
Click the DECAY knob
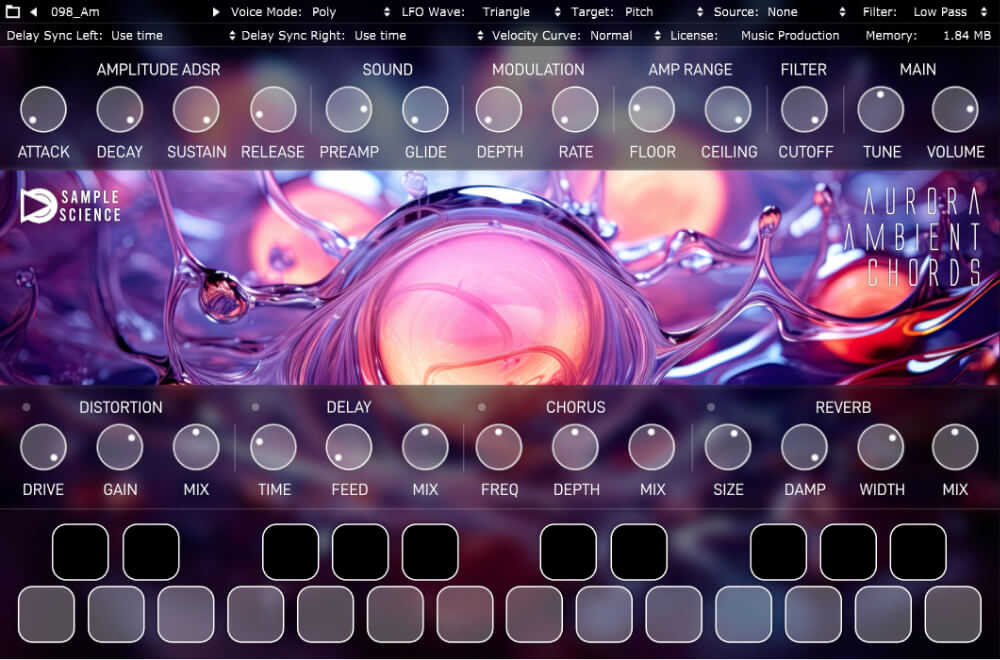tap(120, 110)
